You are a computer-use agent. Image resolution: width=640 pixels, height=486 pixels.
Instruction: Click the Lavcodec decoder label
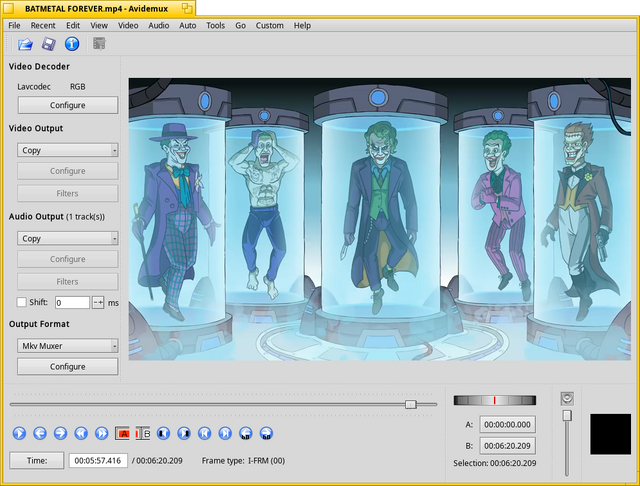(x=34, y=87)
